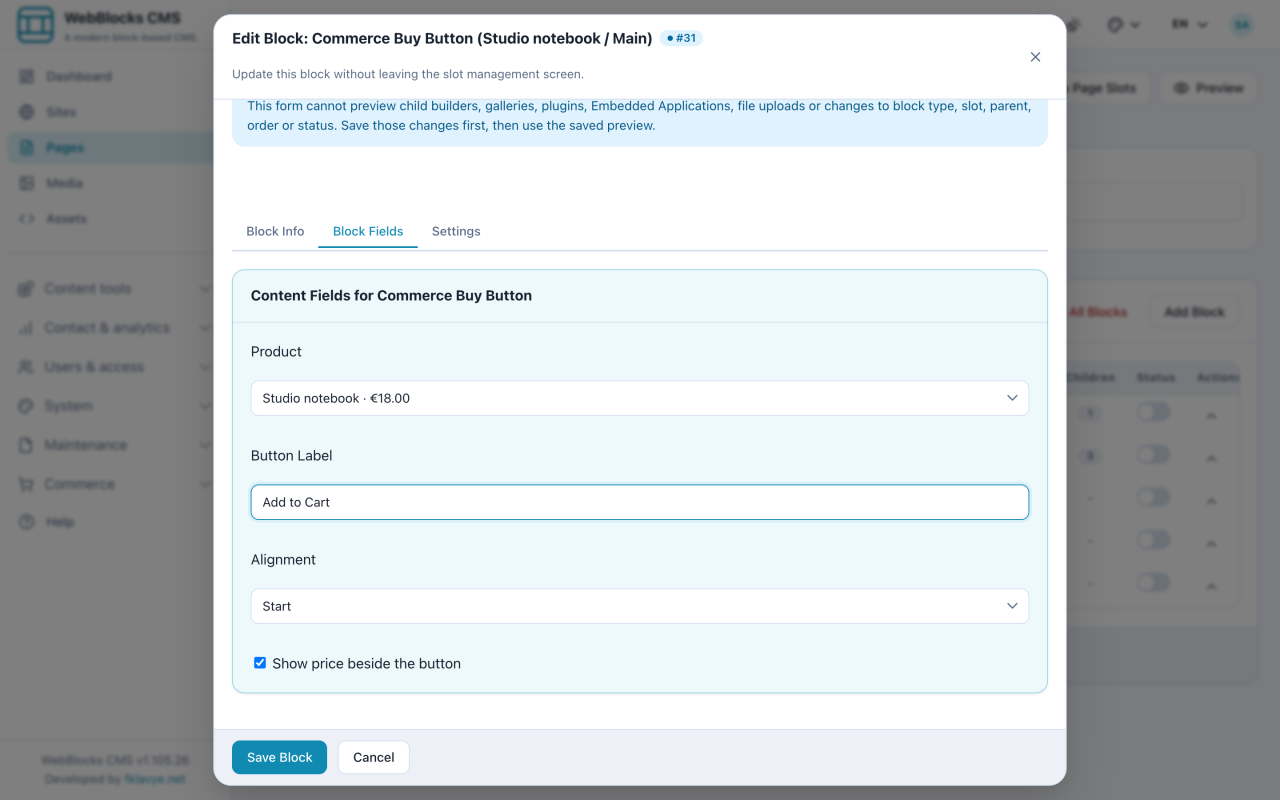Click the Assets code-brackets icon
The width and height of the screenshot is (1280, 800).
[x=26, y=219]
